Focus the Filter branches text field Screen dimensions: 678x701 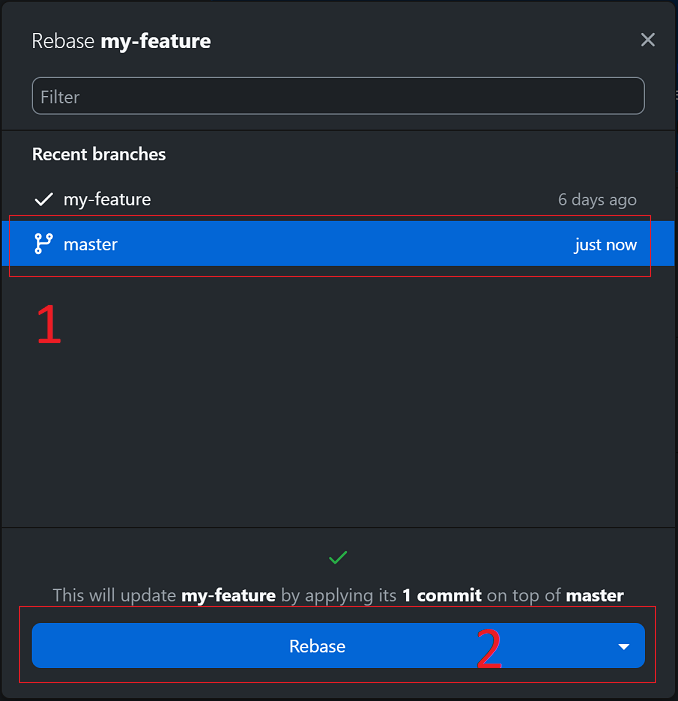point(338,96)
